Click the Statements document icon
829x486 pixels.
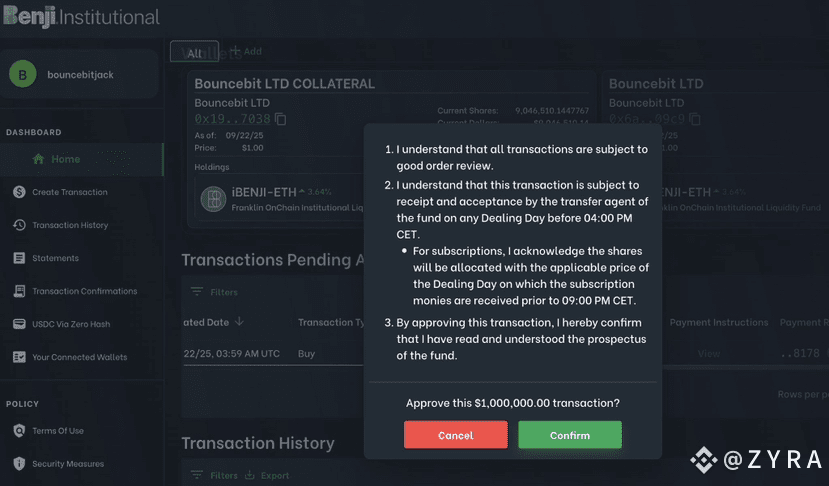point(19,258)
